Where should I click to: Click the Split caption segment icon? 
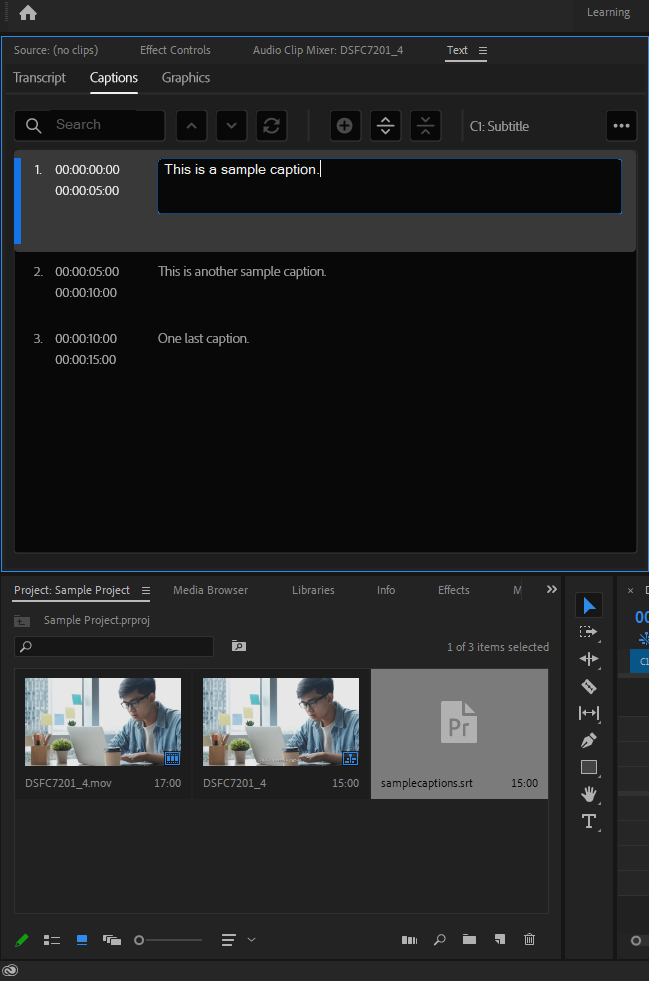386,126
